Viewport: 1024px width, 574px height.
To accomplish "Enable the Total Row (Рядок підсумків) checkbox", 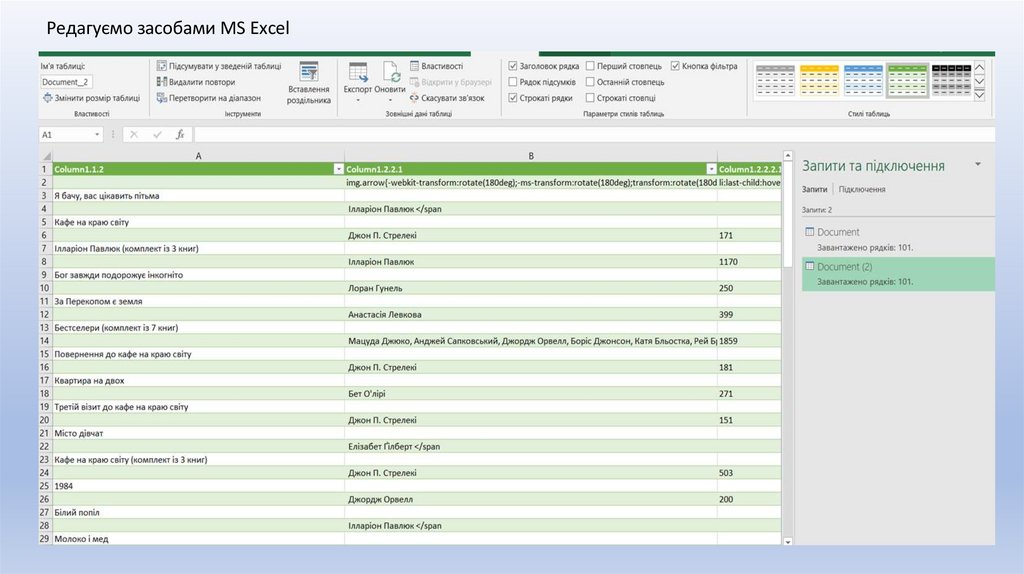I will 513,82.
